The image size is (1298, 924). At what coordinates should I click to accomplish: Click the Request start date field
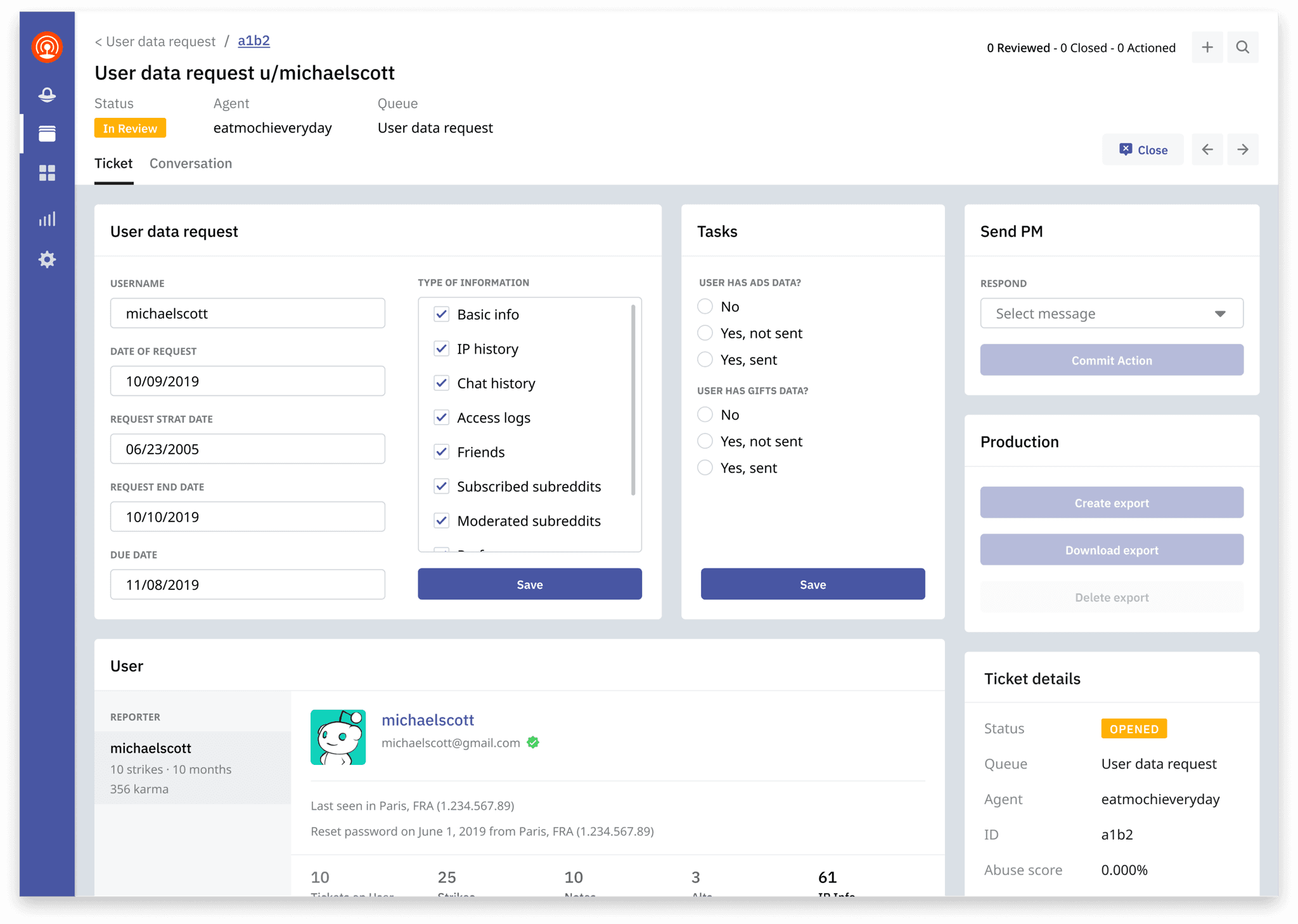click(248, 449)
